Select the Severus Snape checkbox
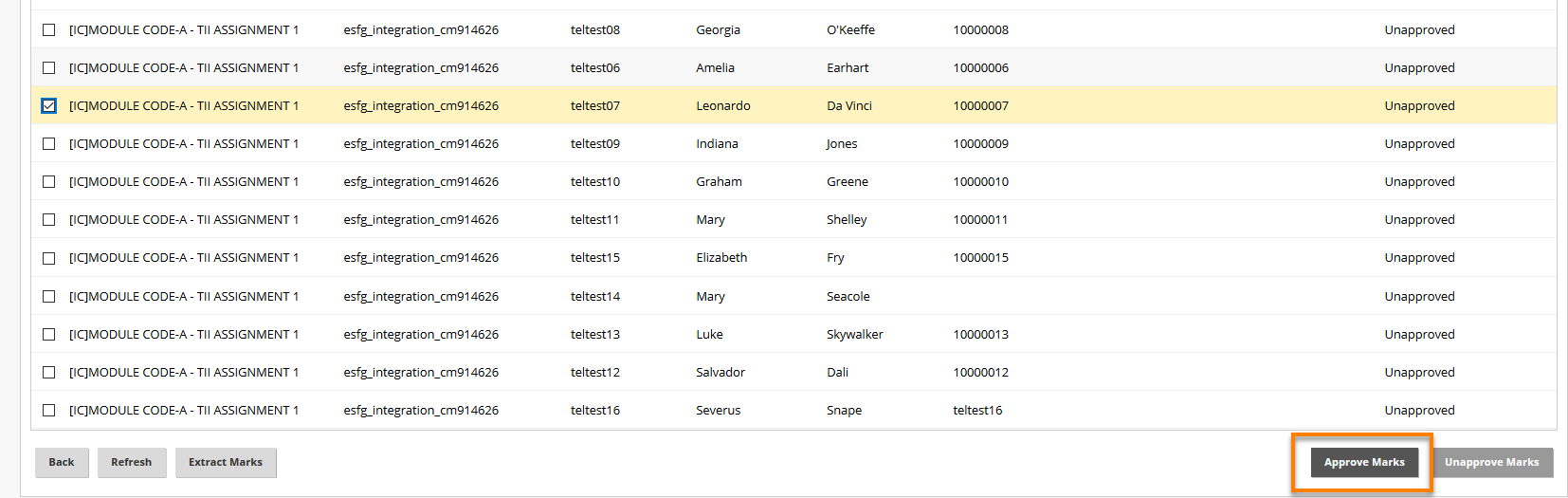The height and width of the screenshot is (498, 1568). click(49, 411)
